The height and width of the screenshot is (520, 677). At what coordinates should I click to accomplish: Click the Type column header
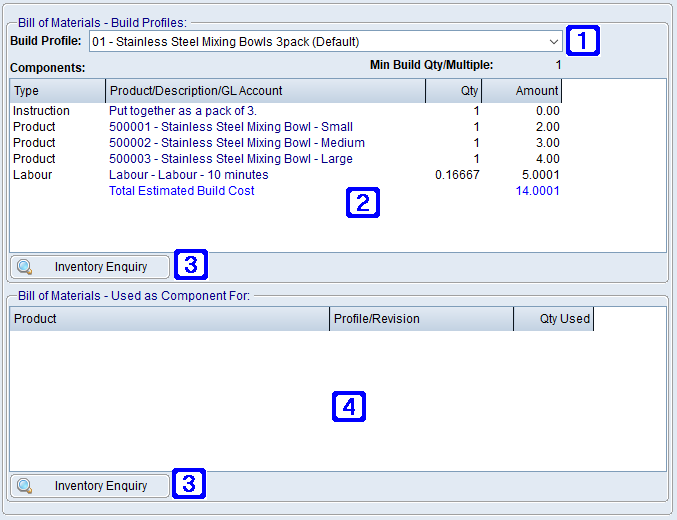point(57,91)
